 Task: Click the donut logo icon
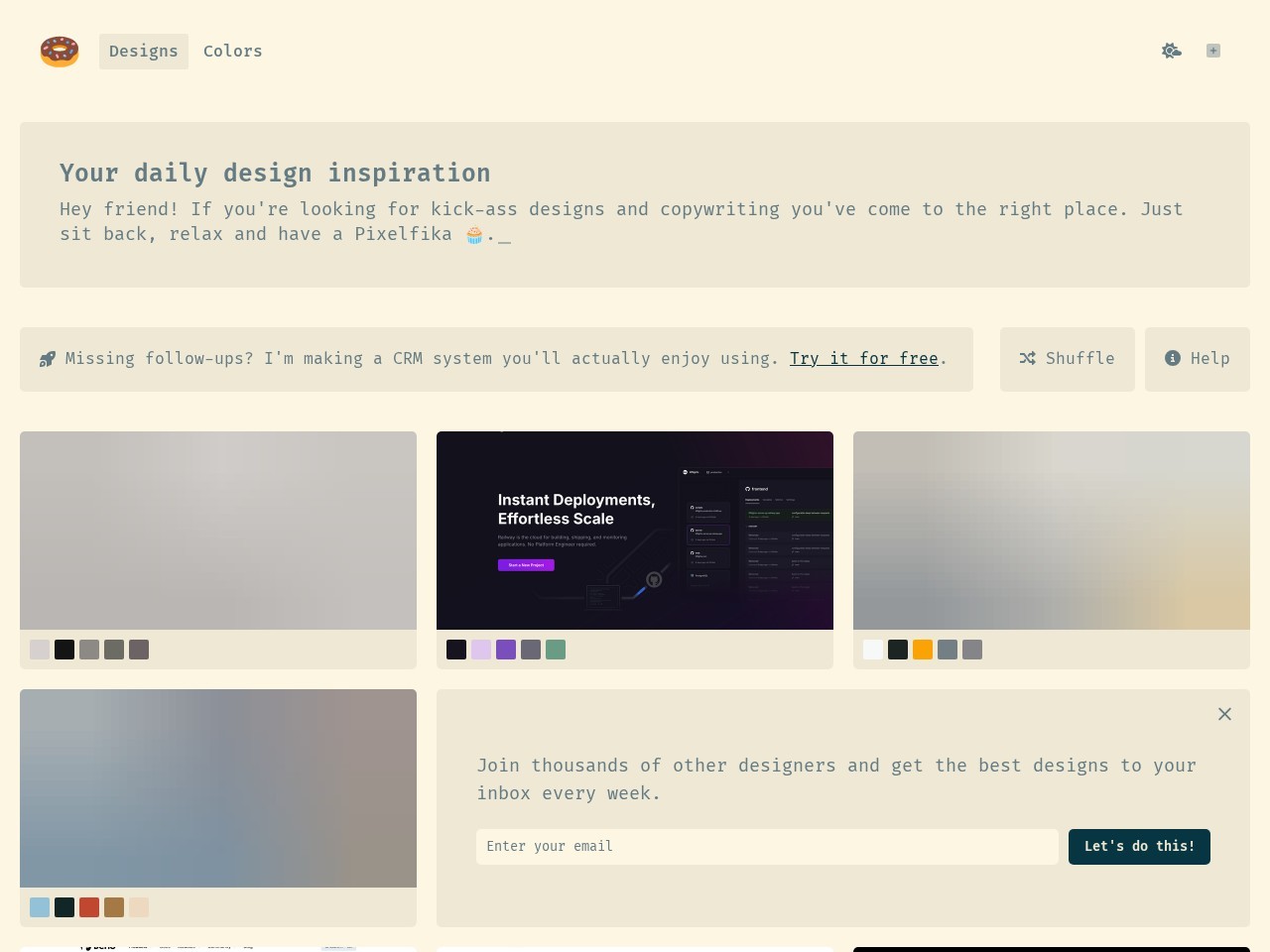60,52
